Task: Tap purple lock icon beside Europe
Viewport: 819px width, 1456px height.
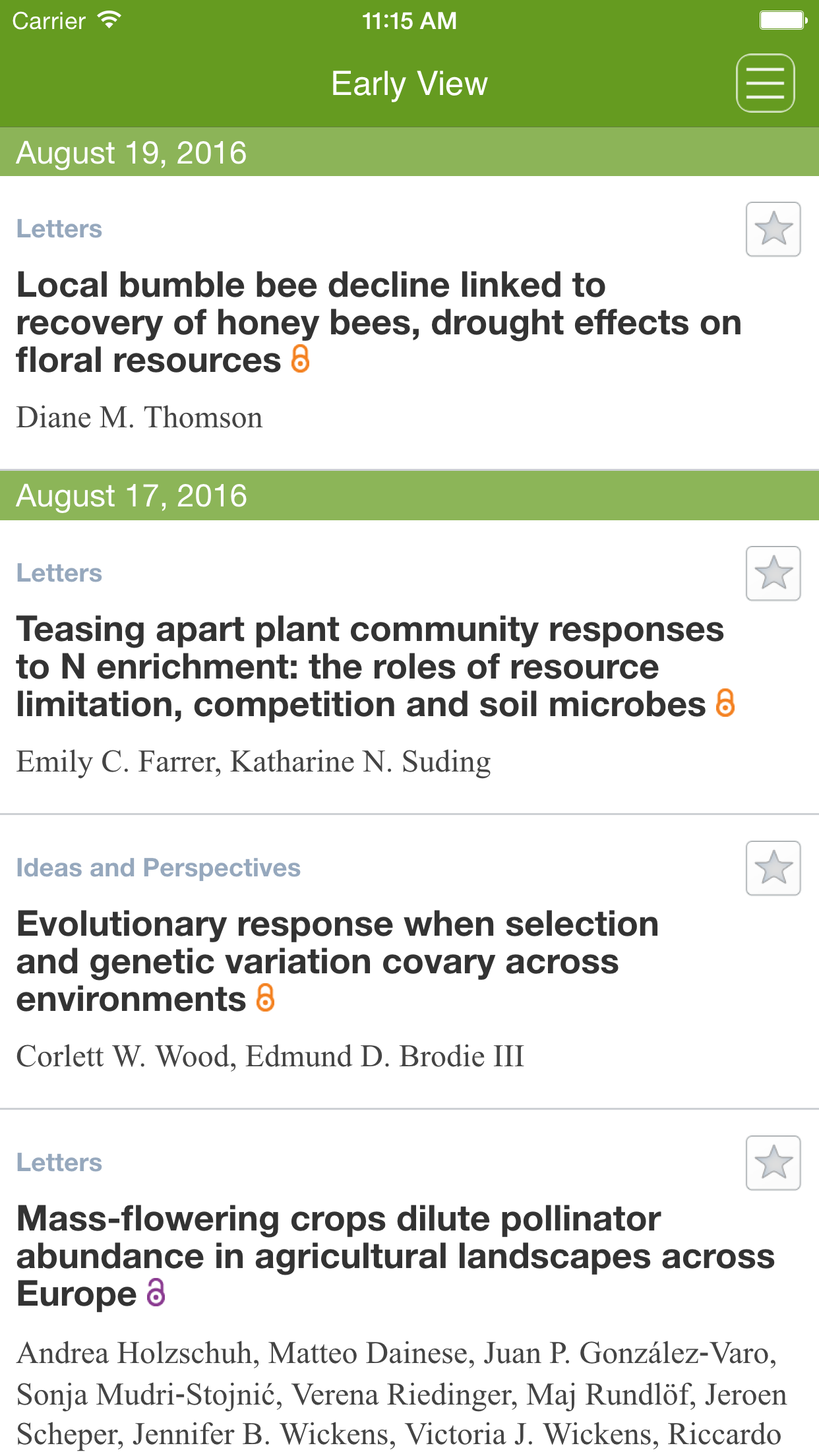Action: tap(156, 1292)
